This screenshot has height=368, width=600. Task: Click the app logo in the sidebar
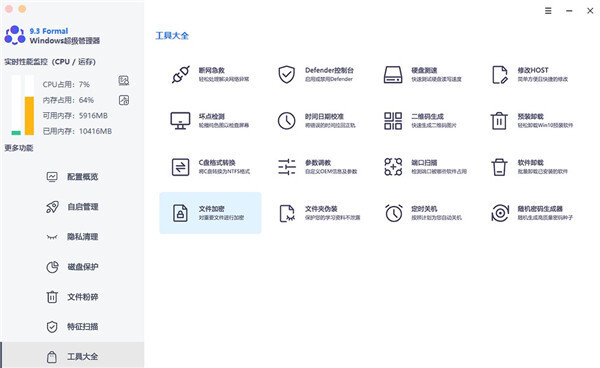(x=15, y=35)
